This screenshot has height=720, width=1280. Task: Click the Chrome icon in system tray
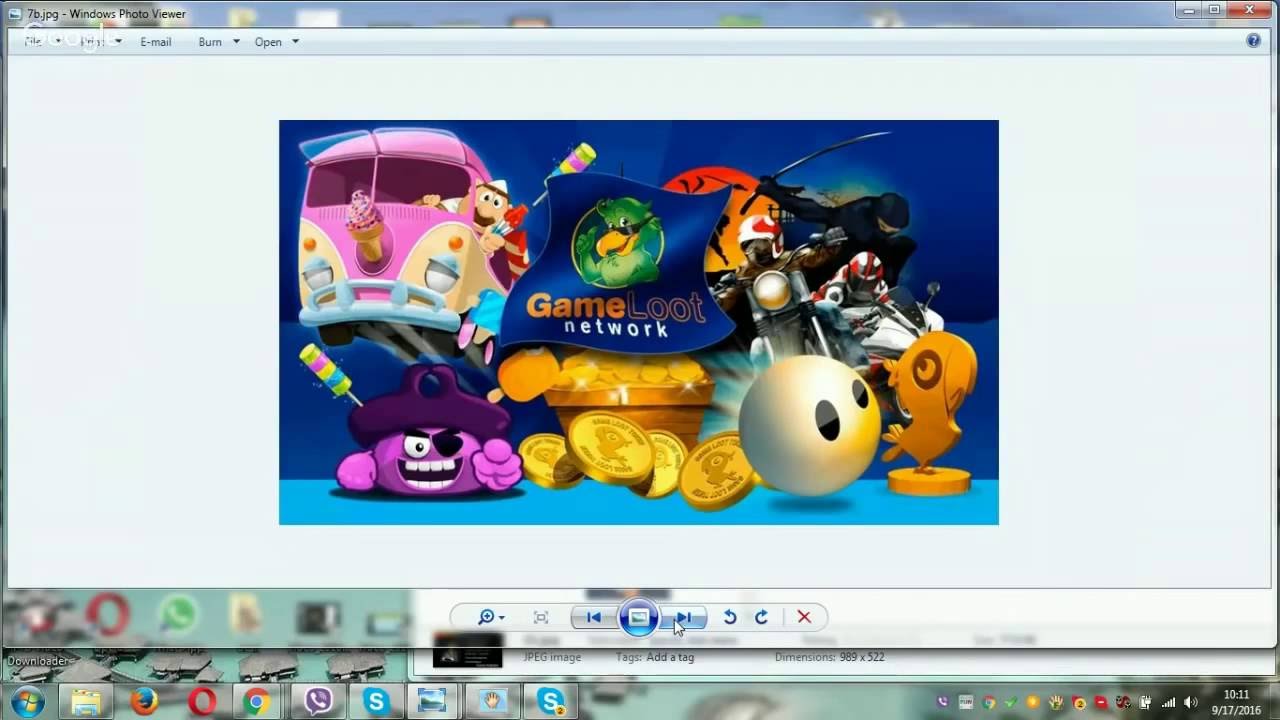[988, 702]
